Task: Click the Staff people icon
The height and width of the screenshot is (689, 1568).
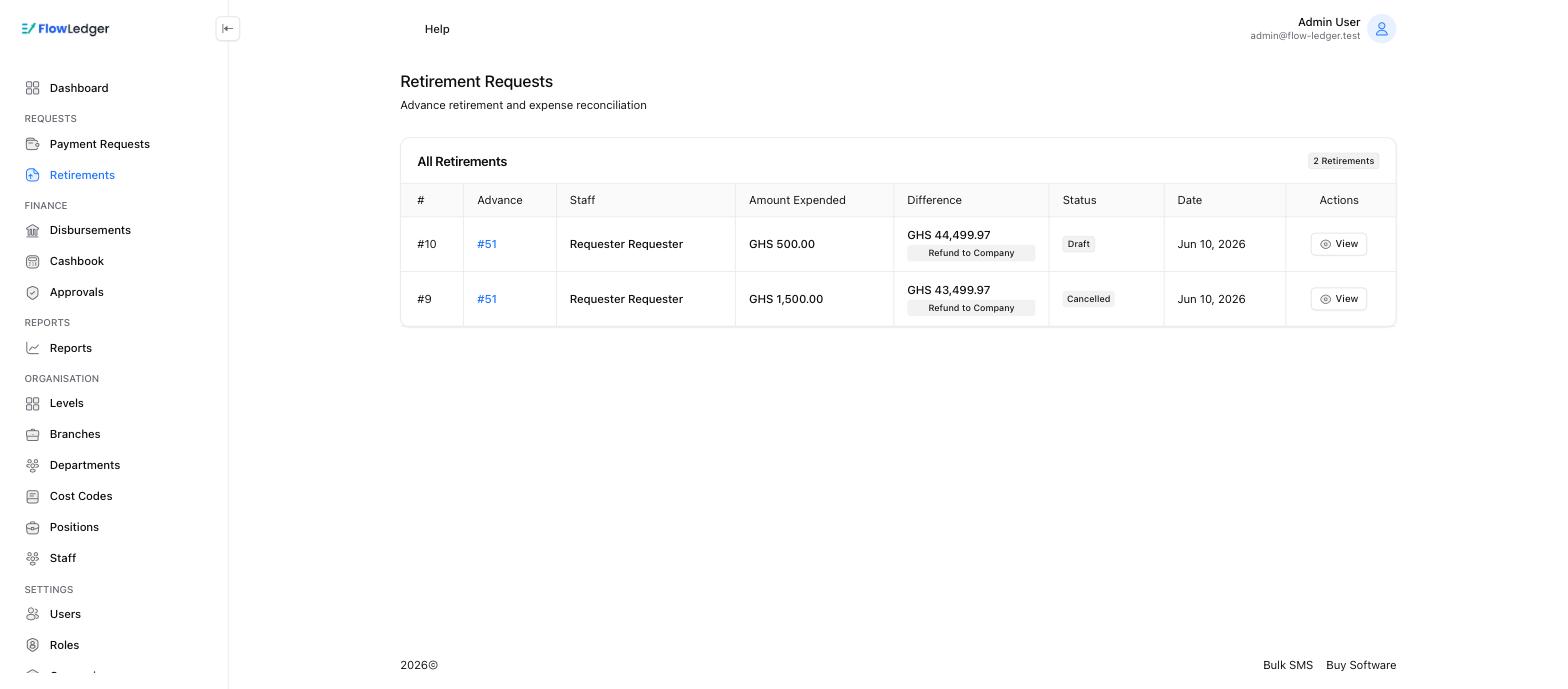Action: (x=33, y=558)
